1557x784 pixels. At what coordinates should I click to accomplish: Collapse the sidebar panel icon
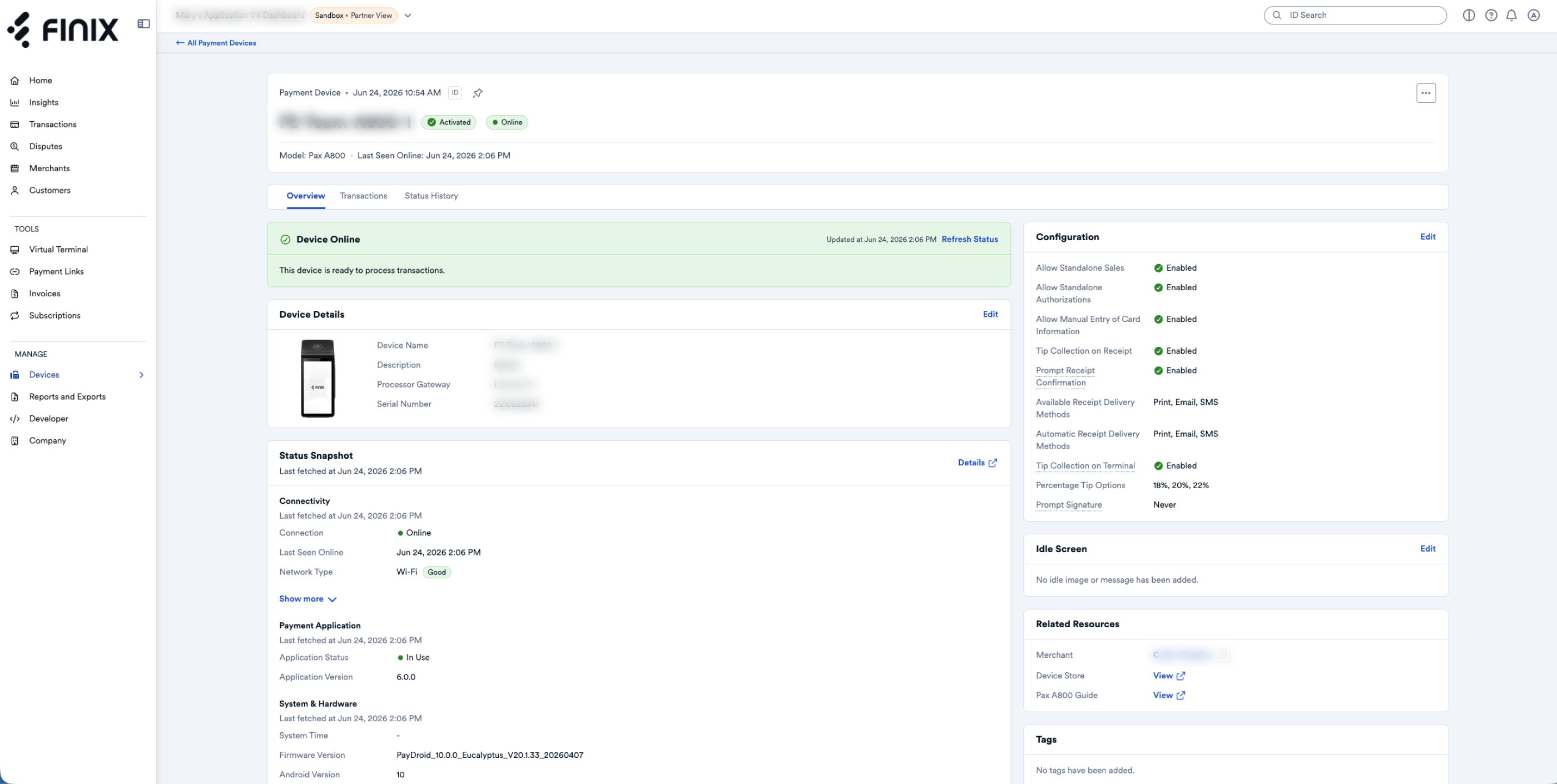pos(143,23)
